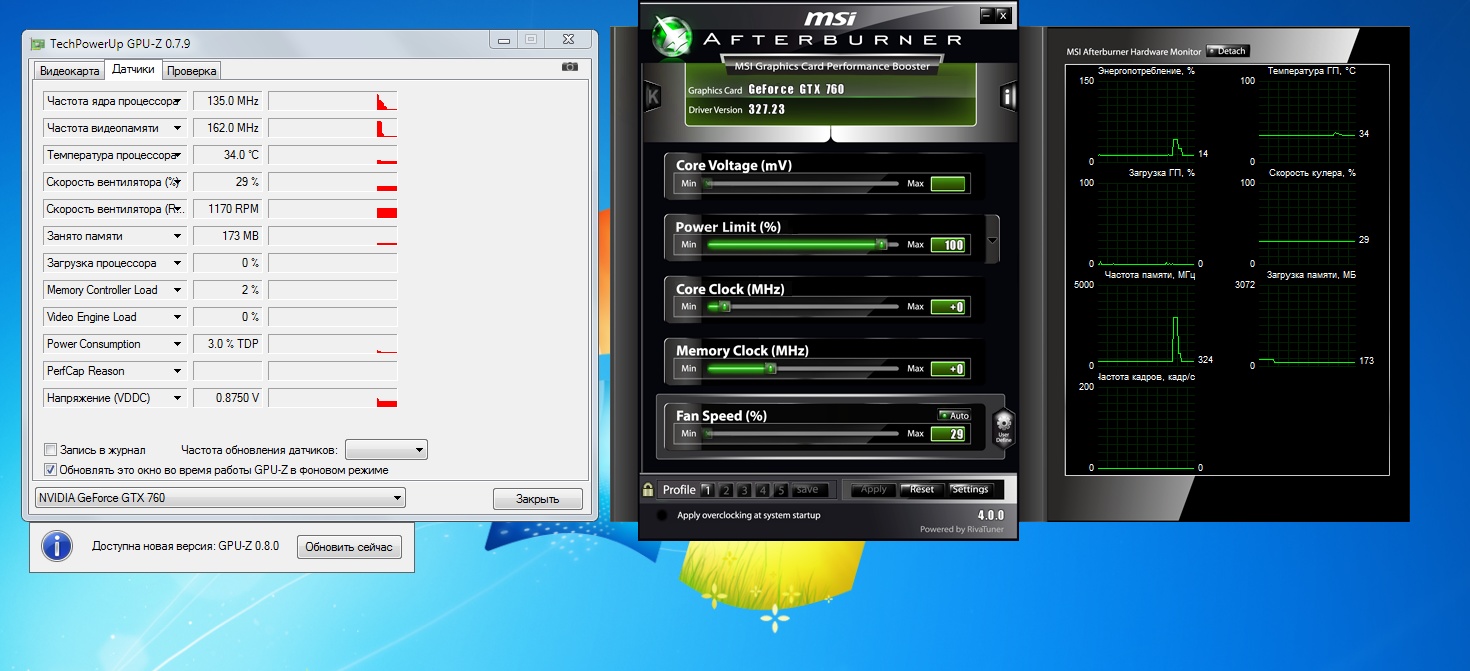Click 'Обновить сейчас' to update GPU-Z
The height and width of the screenshot is (671, 1470).
coord(349,547)
